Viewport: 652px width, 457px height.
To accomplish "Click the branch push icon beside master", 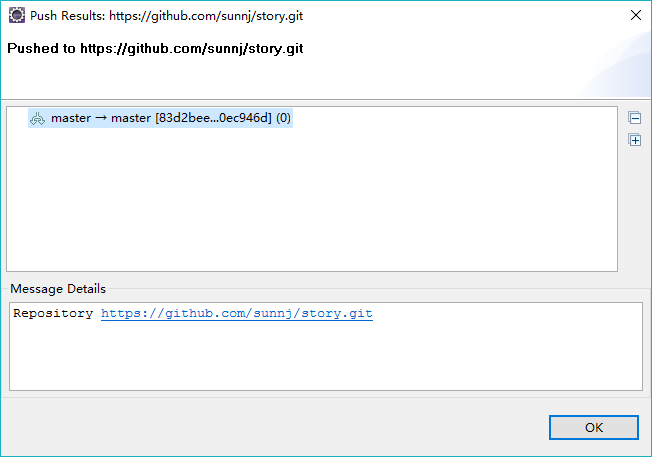I will [37, 119].
